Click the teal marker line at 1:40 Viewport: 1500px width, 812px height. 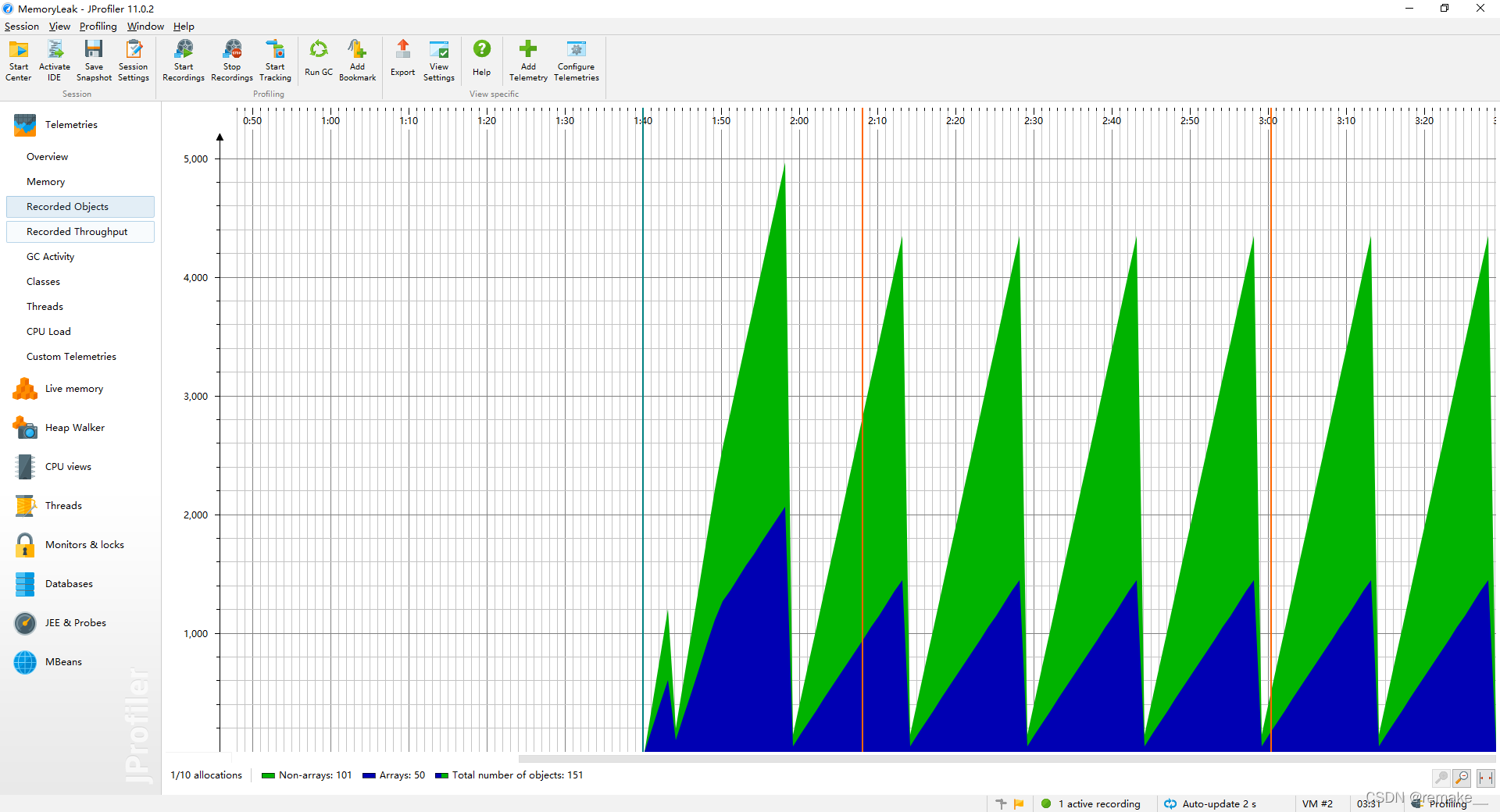[643, 429]
